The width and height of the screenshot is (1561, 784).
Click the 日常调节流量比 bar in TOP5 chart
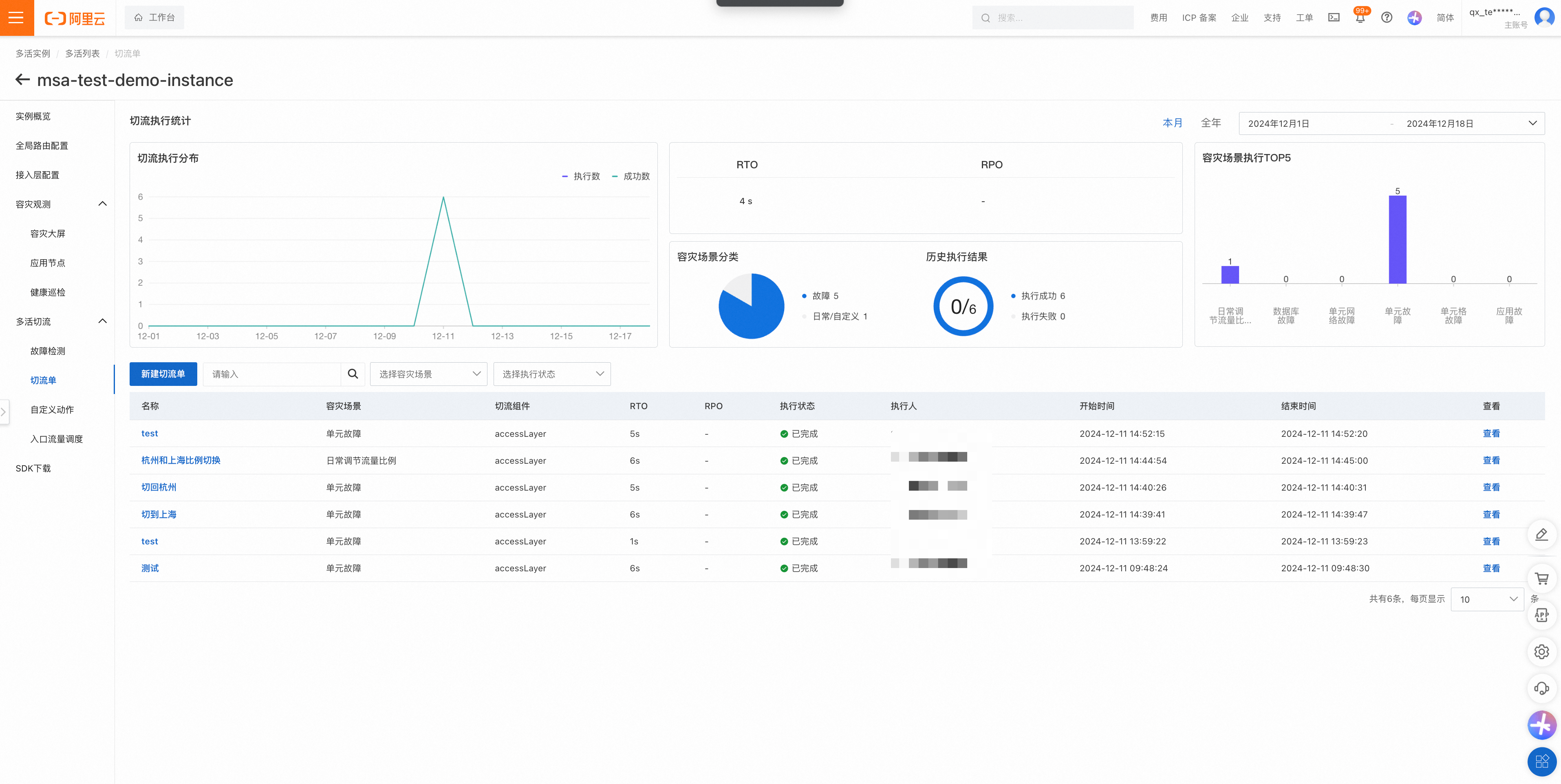1230,275
